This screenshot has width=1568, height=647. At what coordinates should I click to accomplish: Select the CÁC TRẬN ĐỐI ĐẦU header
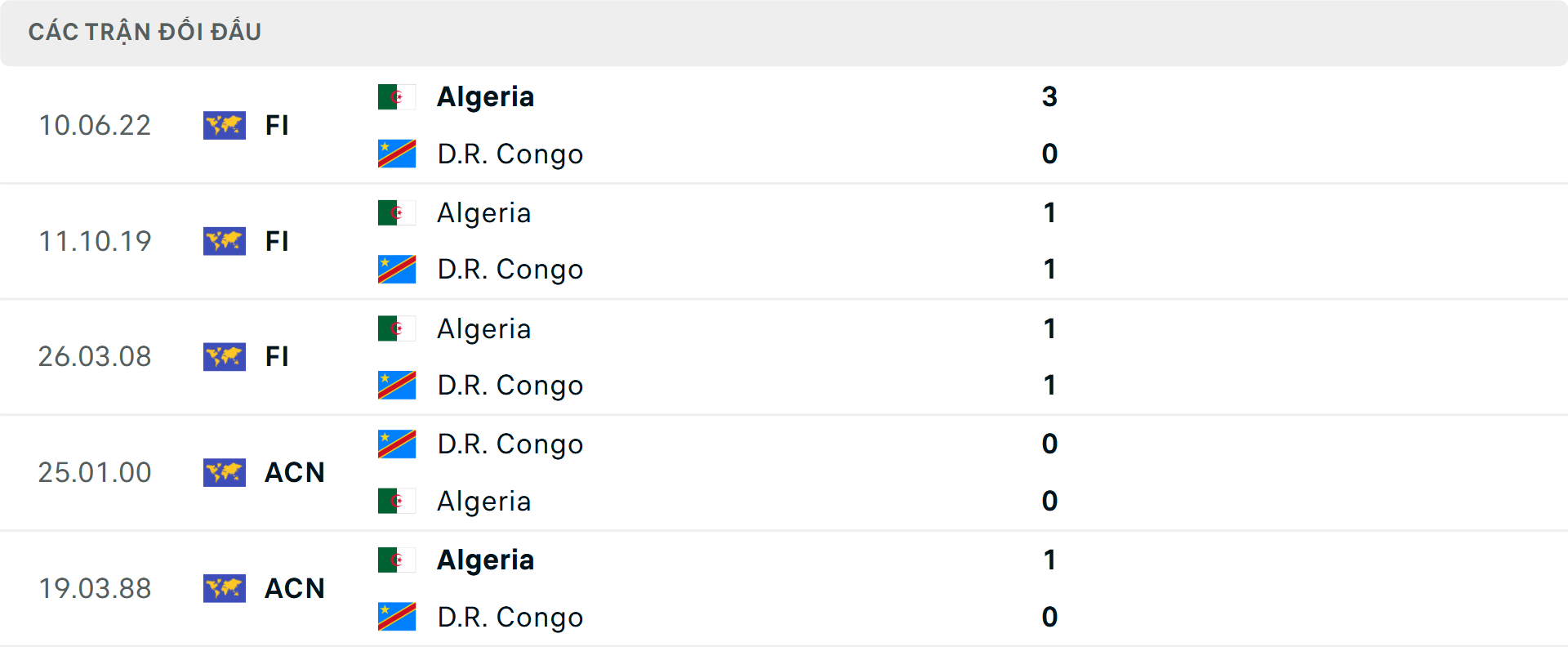tap(145, 32)
